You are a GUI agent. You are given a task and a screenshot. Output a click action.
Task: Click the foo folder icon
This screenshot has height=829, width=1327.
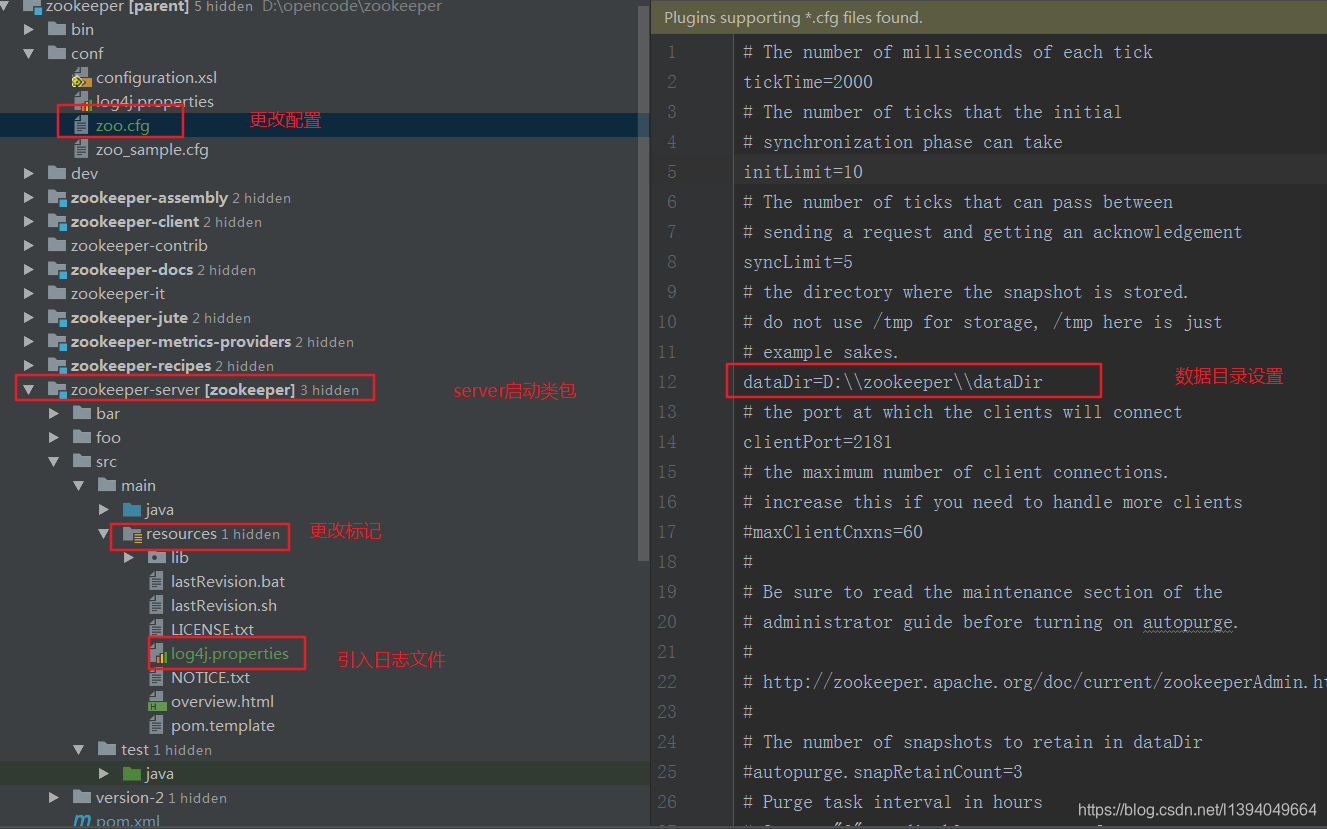pyautogui.click(x=82, y=438)
